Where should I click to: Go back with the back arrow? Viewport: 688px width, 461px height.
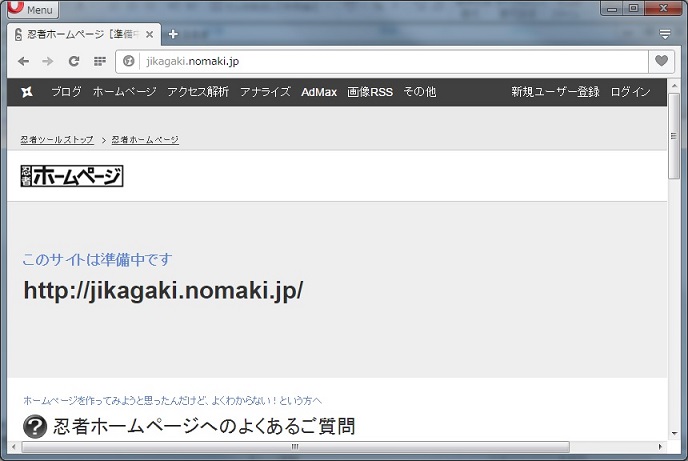point(23,61)
